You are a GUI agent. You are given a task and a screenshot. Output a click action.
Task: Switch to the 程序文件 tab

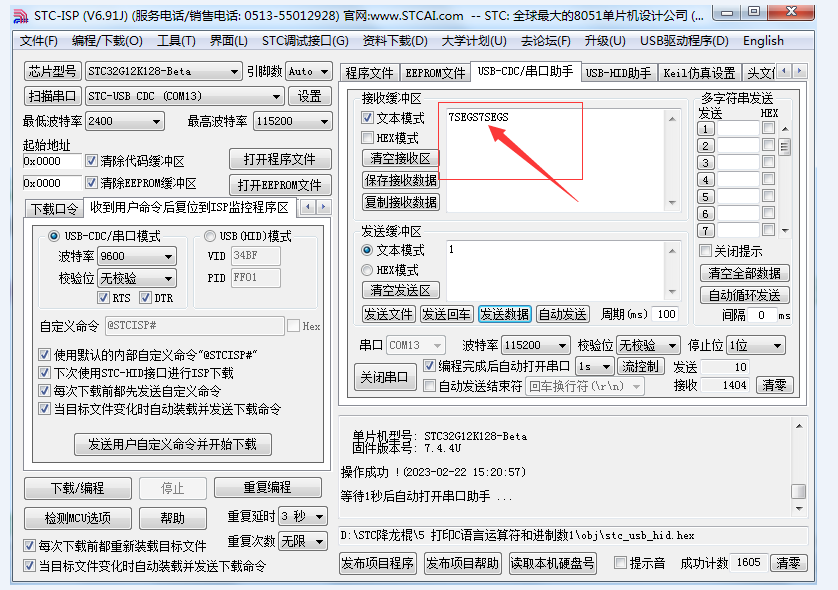(369, 73)
